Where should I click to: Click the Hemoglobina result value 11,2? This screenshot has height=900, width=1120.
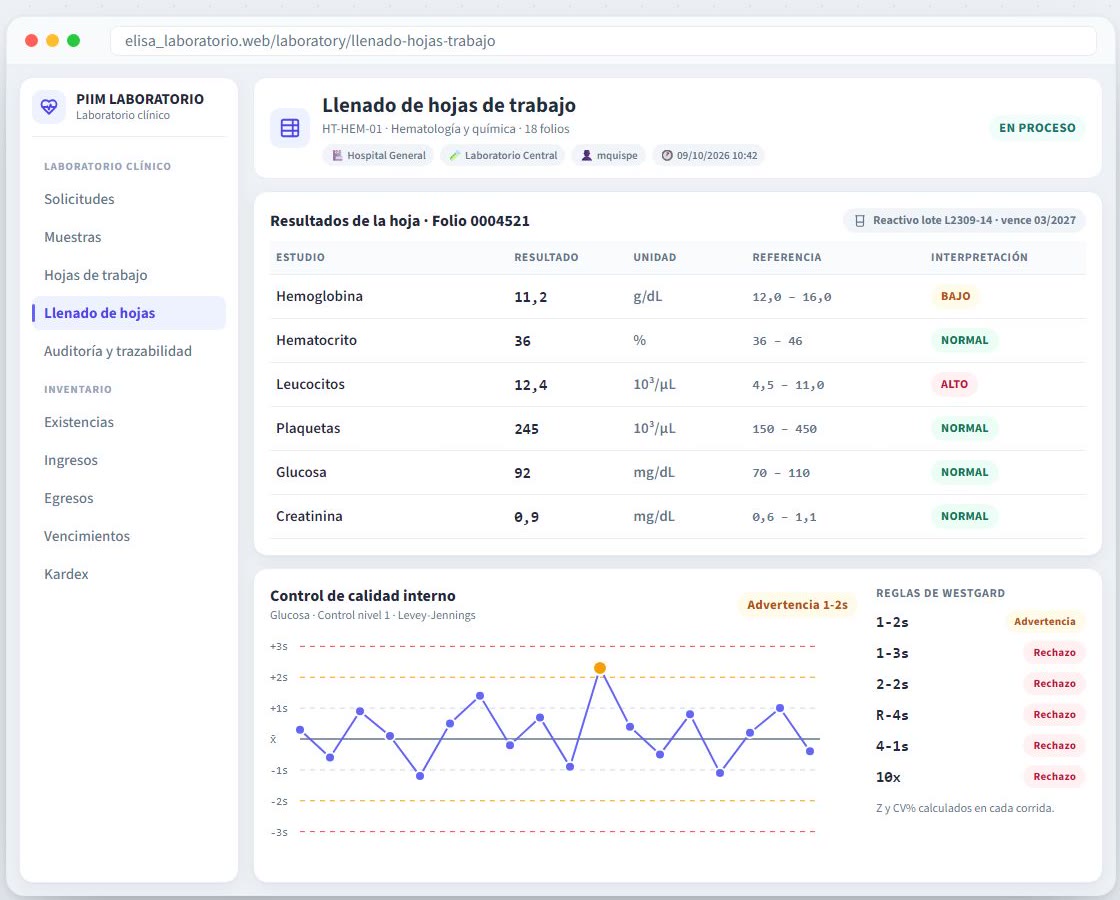531,297
